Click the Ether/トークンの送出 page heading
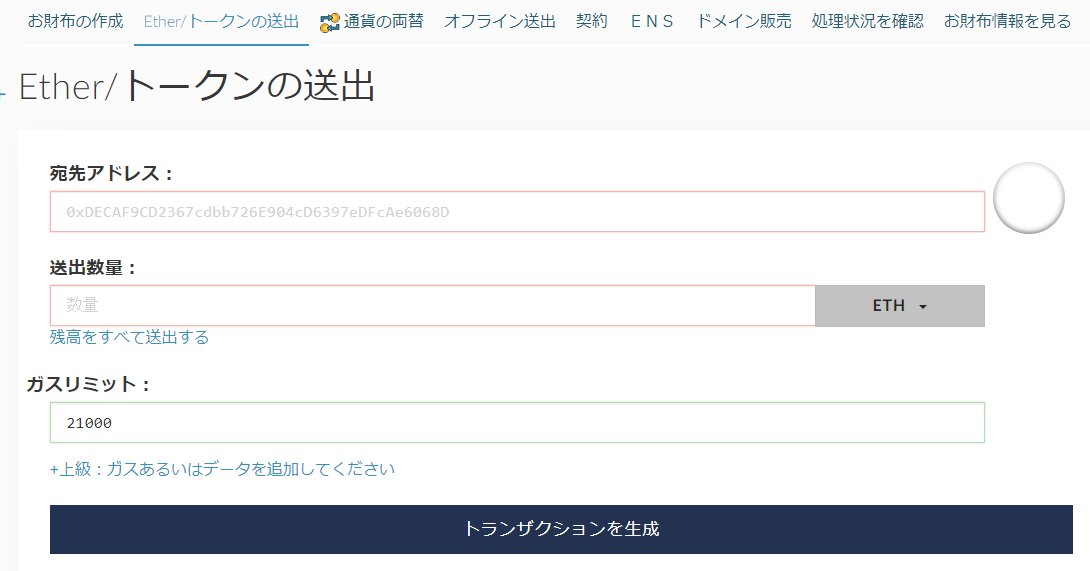Image resolution: width=1090 pixels, height=571 pixels. coord(197,87)
